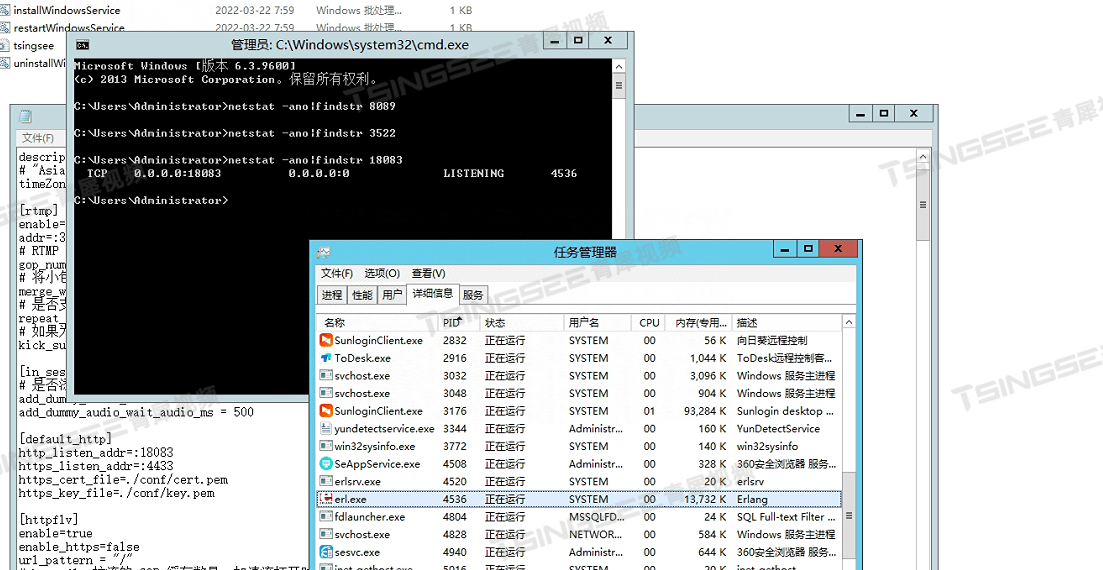The image size is (1103, 570).
Task: Click Task Manager process list scrollbar thumb
Action: coord(849,516)
